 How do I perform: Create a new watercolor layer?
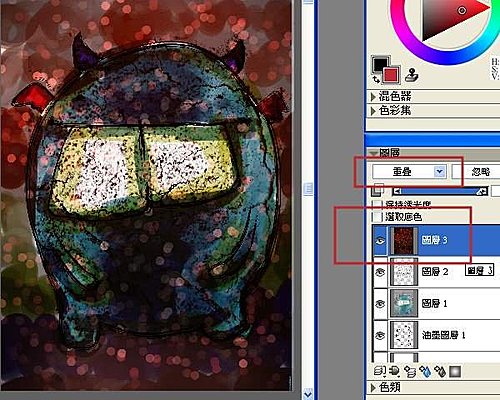(425, 371)
